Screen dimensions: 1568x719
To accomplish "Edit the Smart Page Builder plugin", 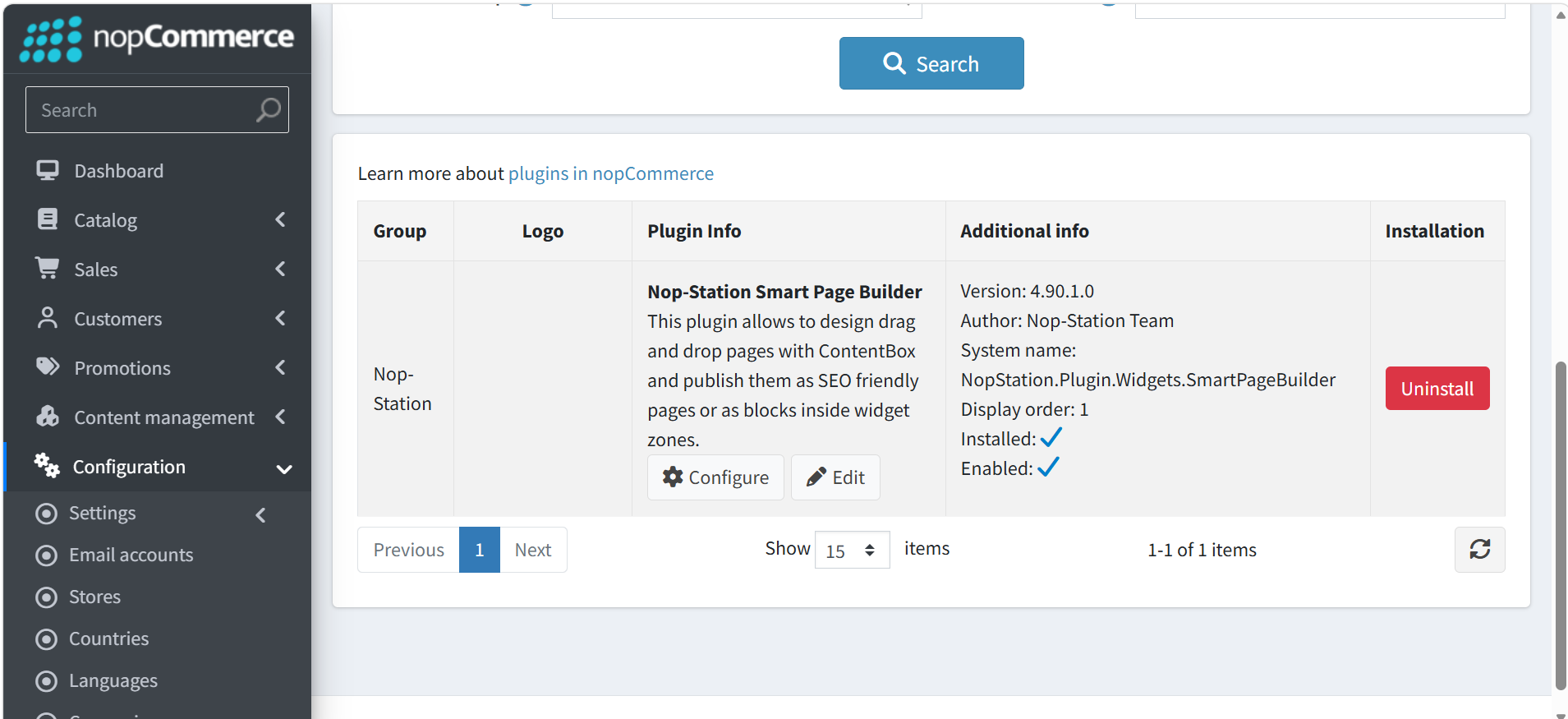I will tap(835, 477).
